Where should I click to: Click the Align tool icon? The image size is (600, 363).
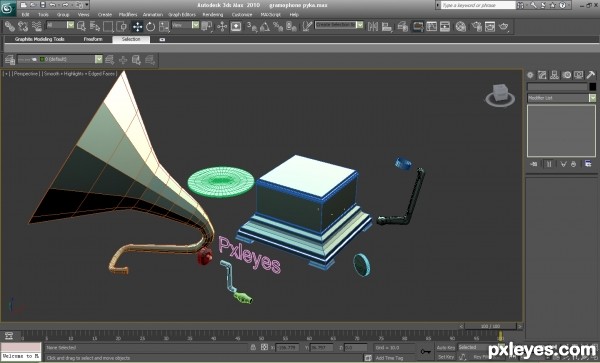(x=387, y=26)
